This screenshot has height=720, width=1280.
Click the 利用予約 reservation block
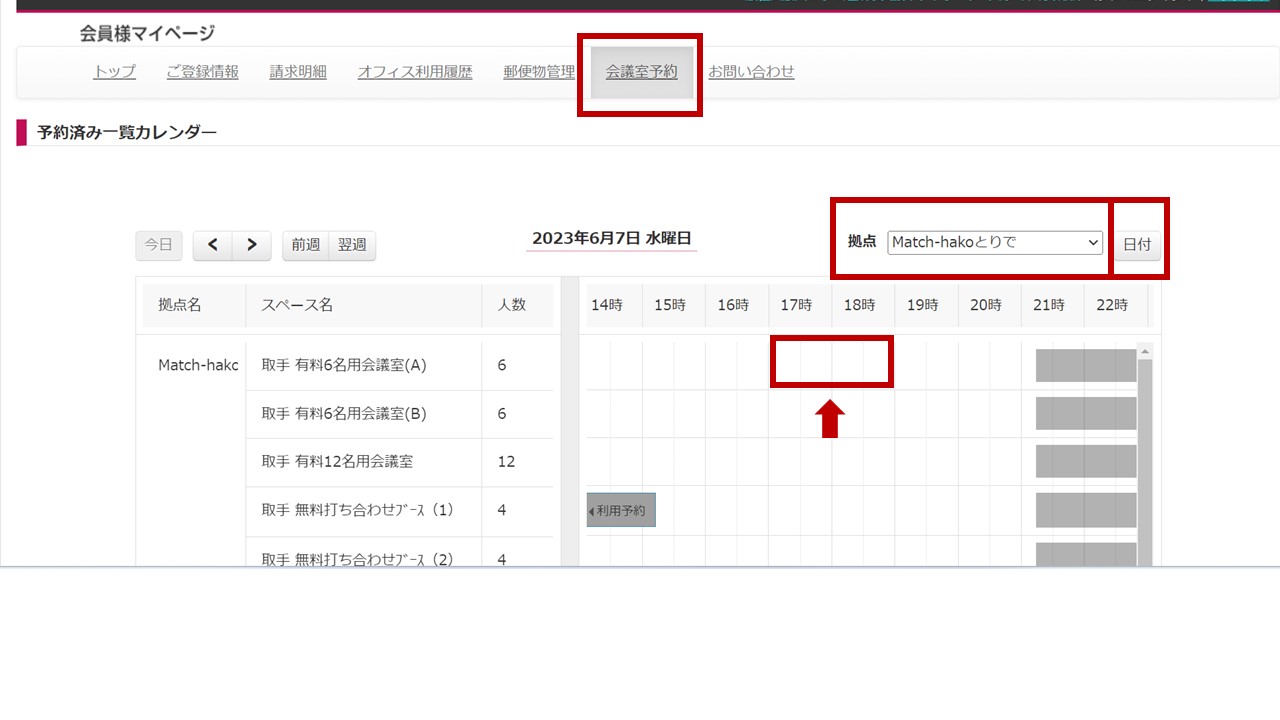click(621, 510)
